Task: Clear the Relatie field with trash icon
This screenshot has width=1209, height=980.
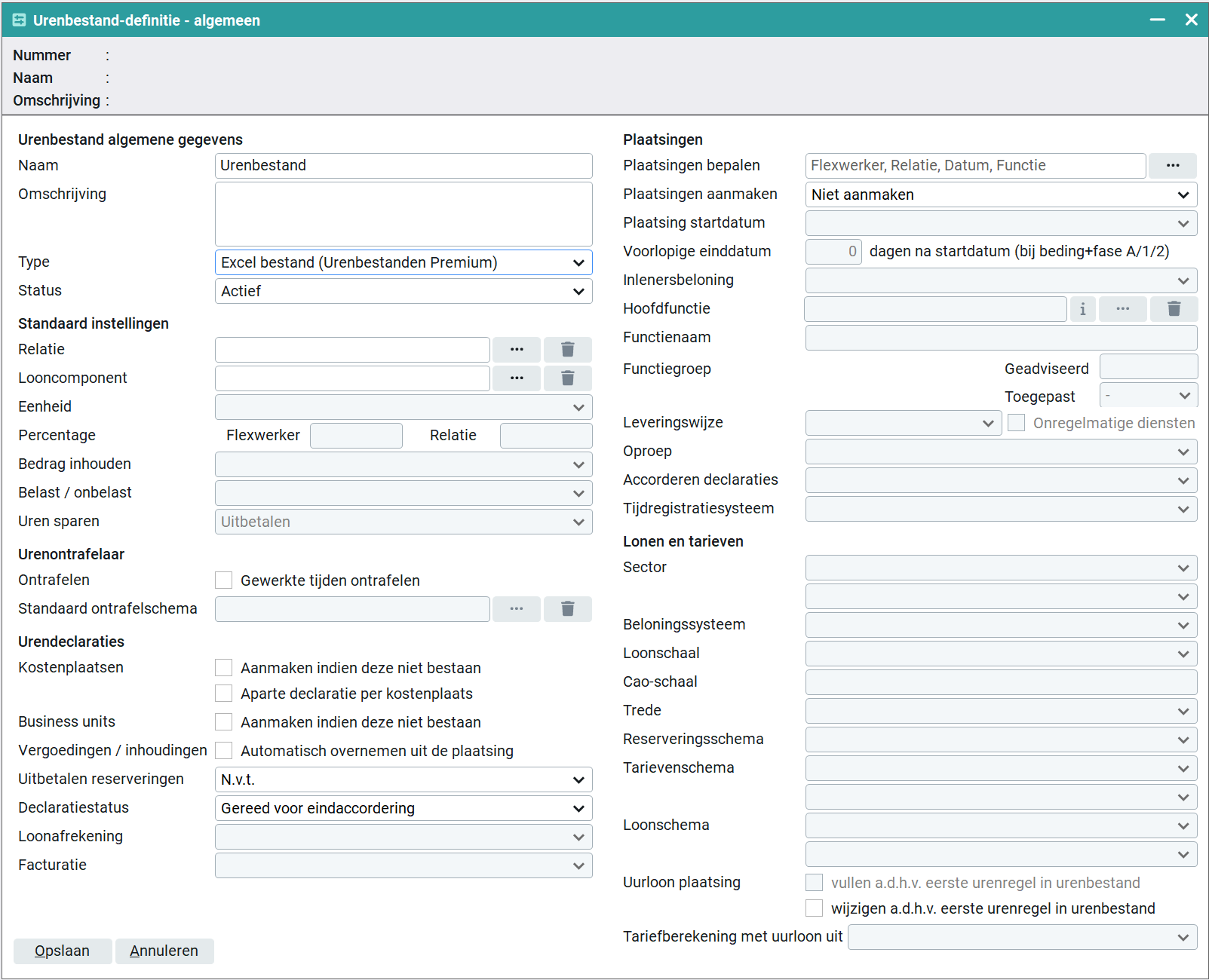Action: pyautogui.click(x=568, y=350)
